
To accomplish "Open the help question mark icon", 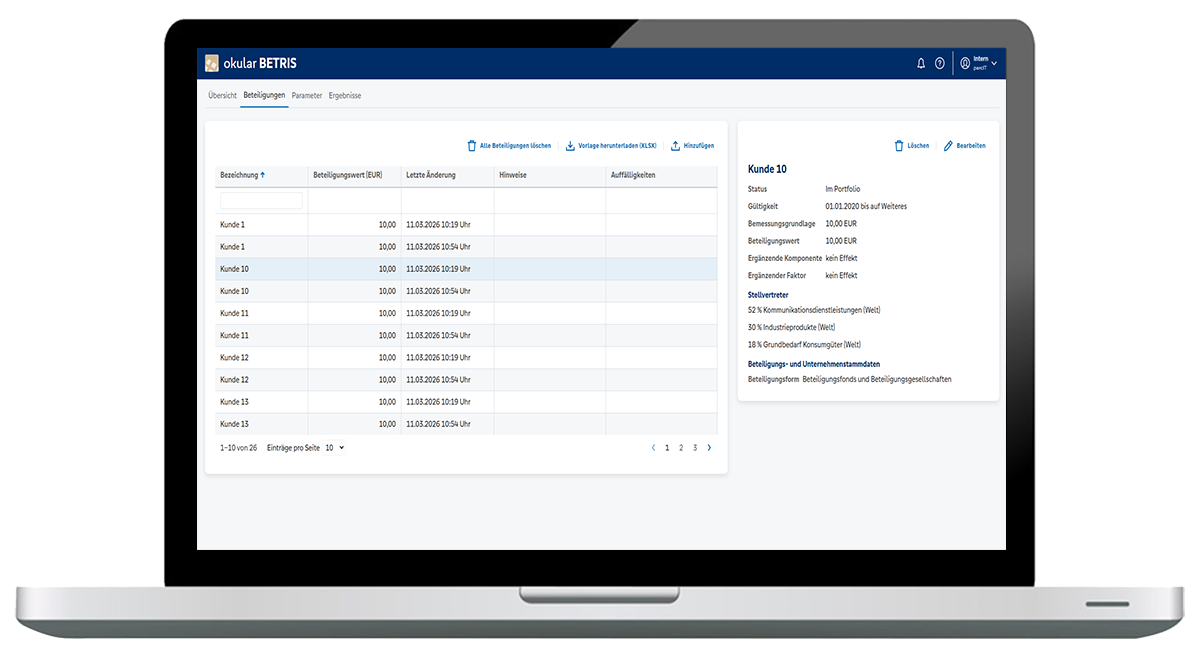I will point(940,63).
